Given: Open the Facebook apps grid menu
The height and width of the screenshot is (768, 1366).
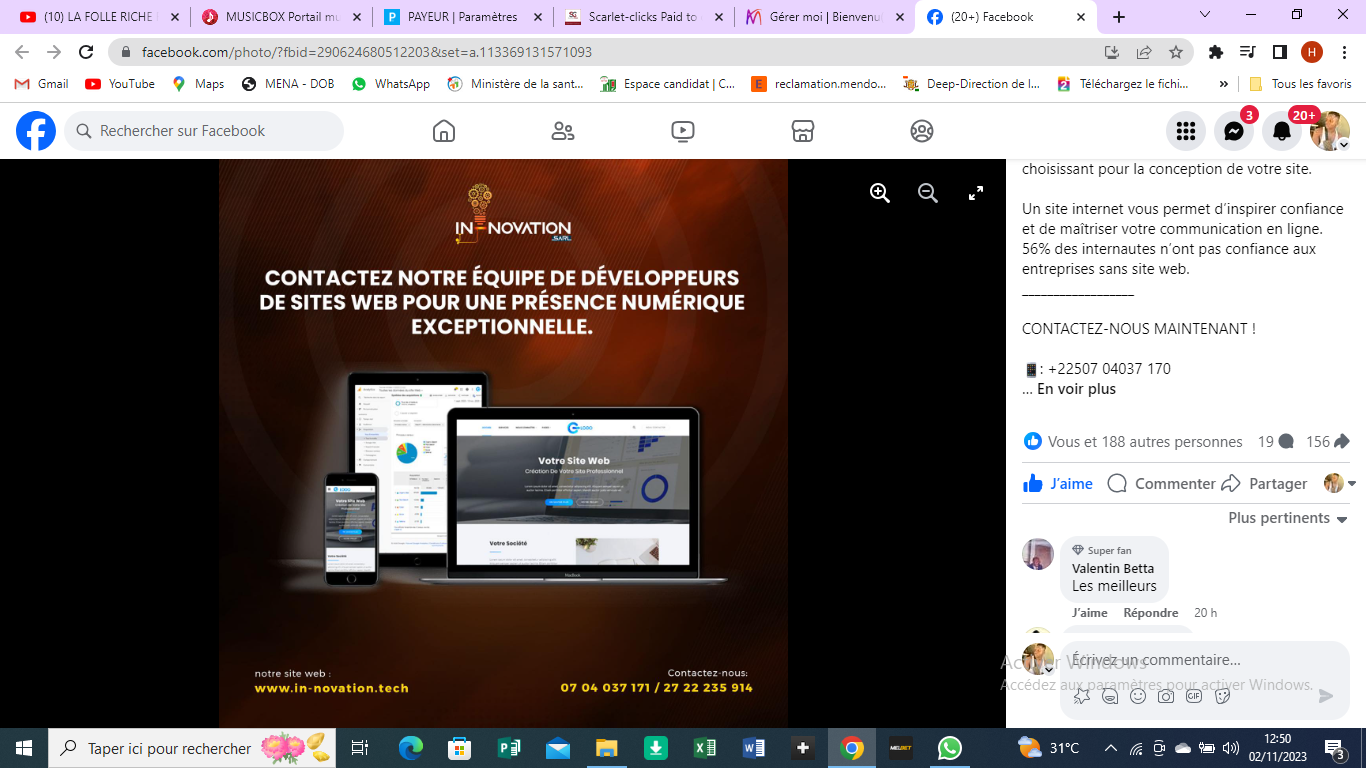Looking at the screenshot, I should [x=1186, y=131].
